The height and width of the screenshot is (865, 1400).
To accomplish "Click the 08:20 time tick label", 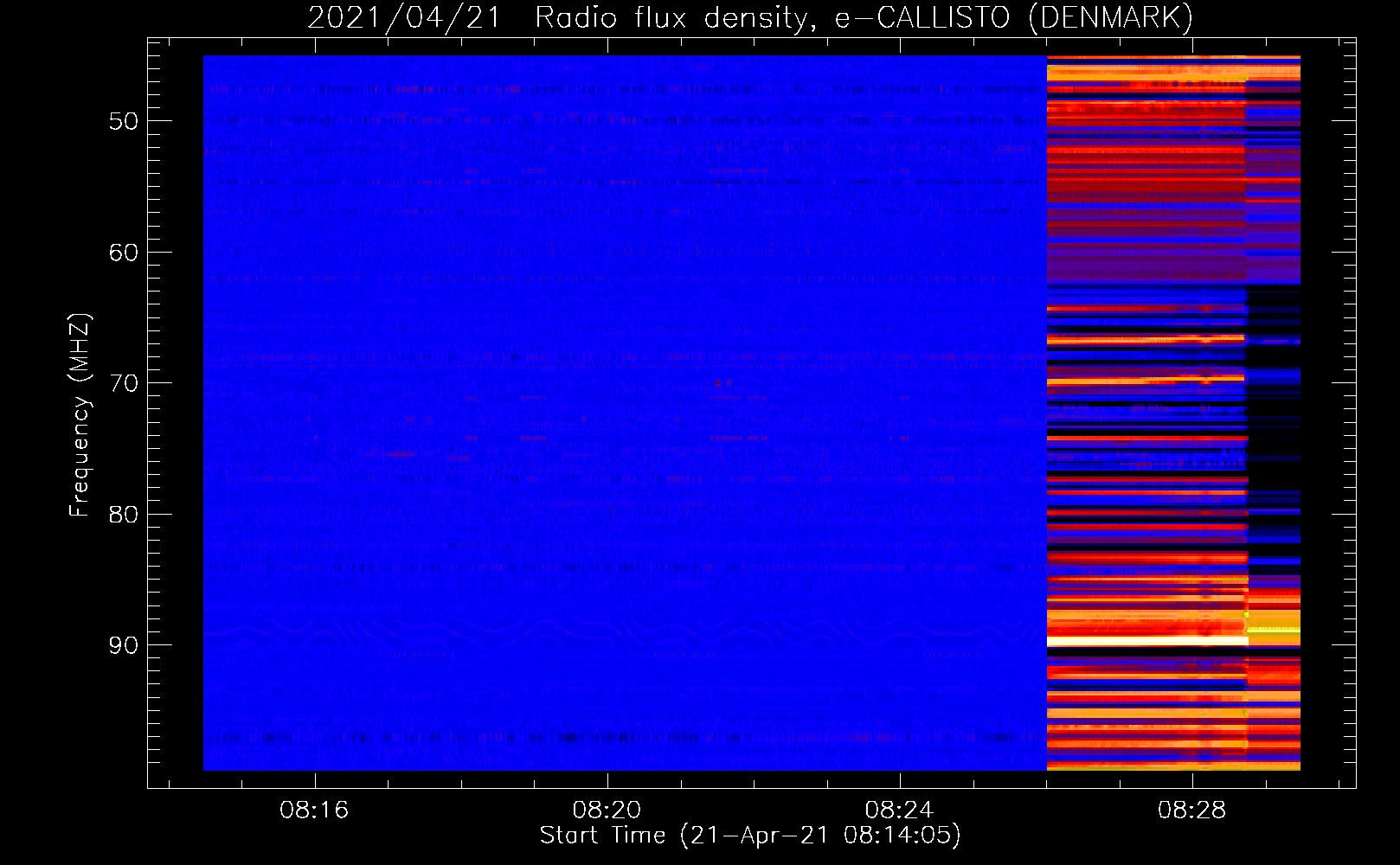I will coord(607,810).
